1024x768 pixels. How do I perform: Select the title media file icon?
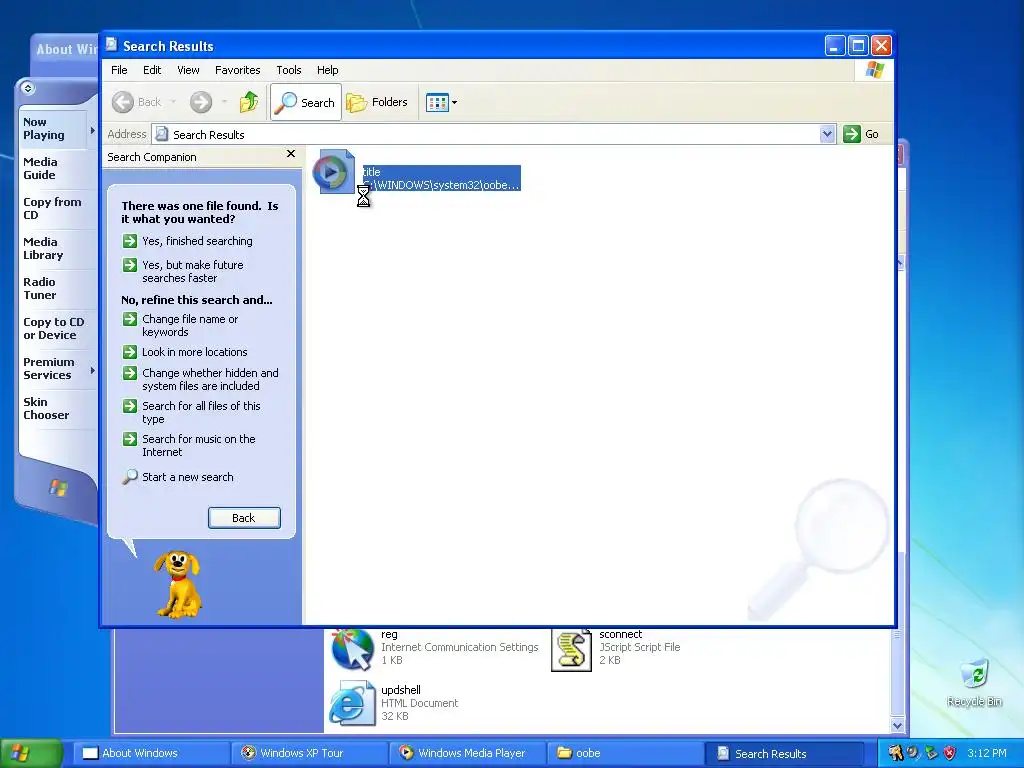pos(334,172)
